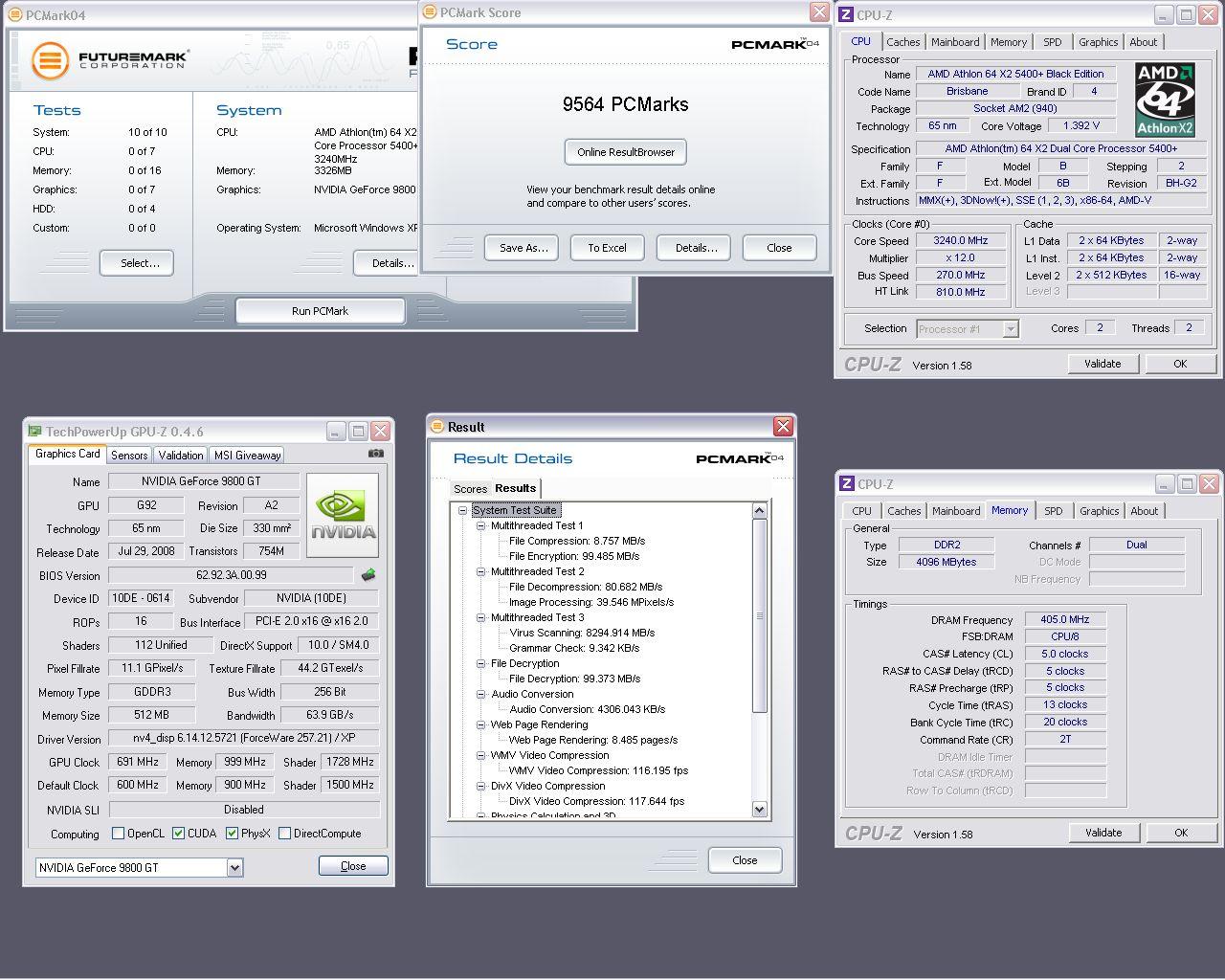
Task: Select Audio Conversion 4306.043 KB/s row
Action: pos(587,709)
